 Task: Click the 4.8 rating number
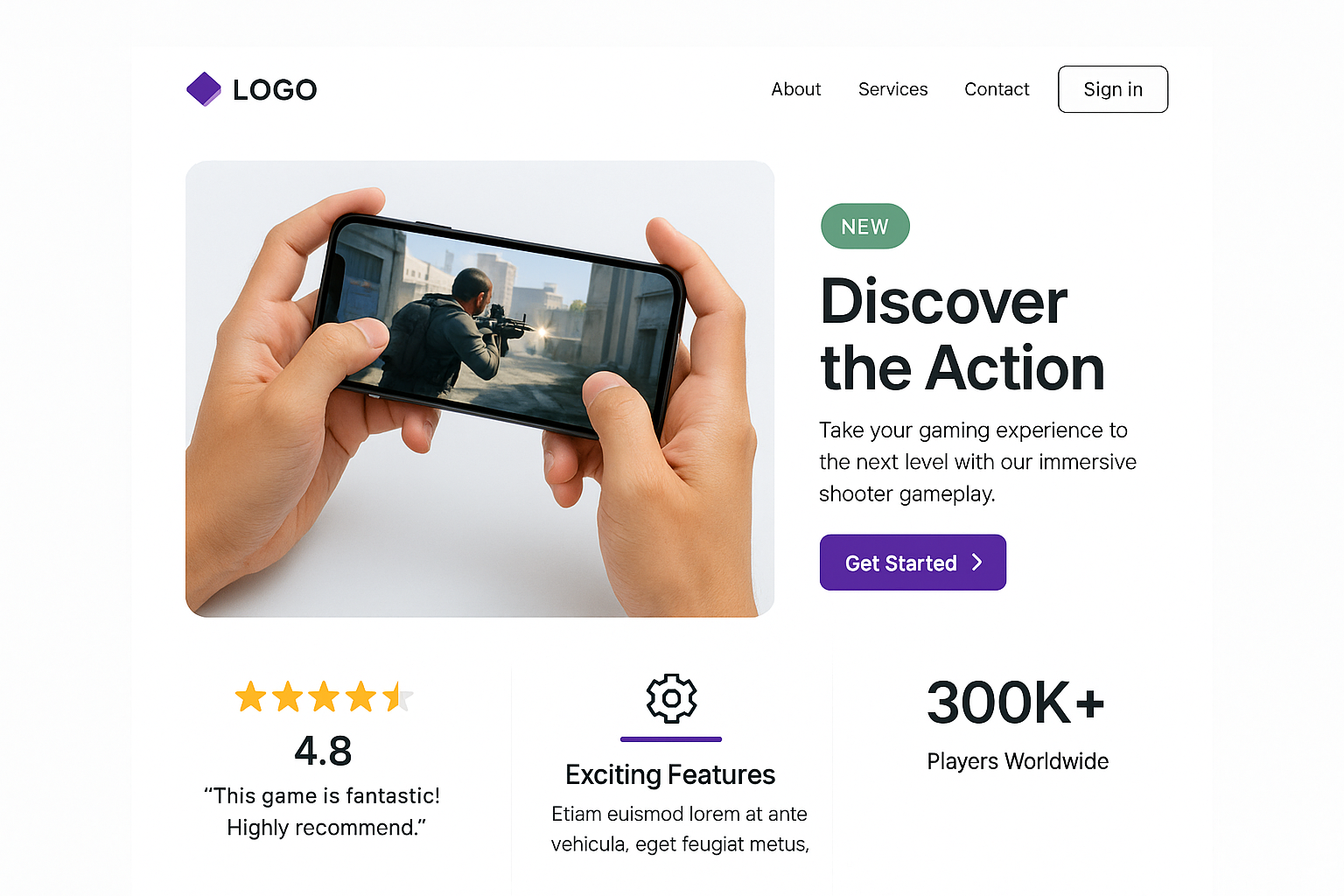coord(323,751)
